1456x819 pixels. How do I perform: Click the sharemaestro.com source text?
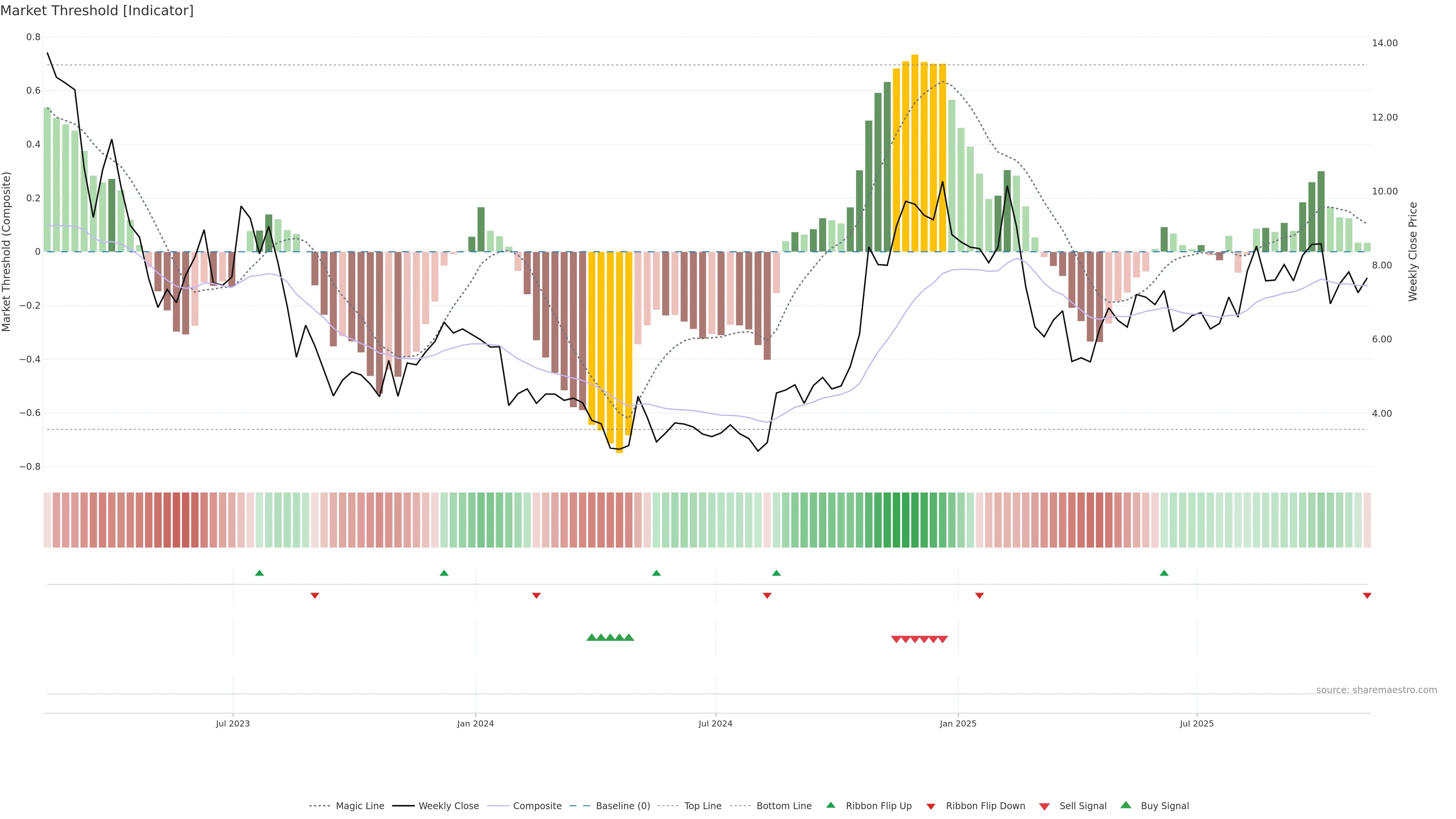[1376, 690]
